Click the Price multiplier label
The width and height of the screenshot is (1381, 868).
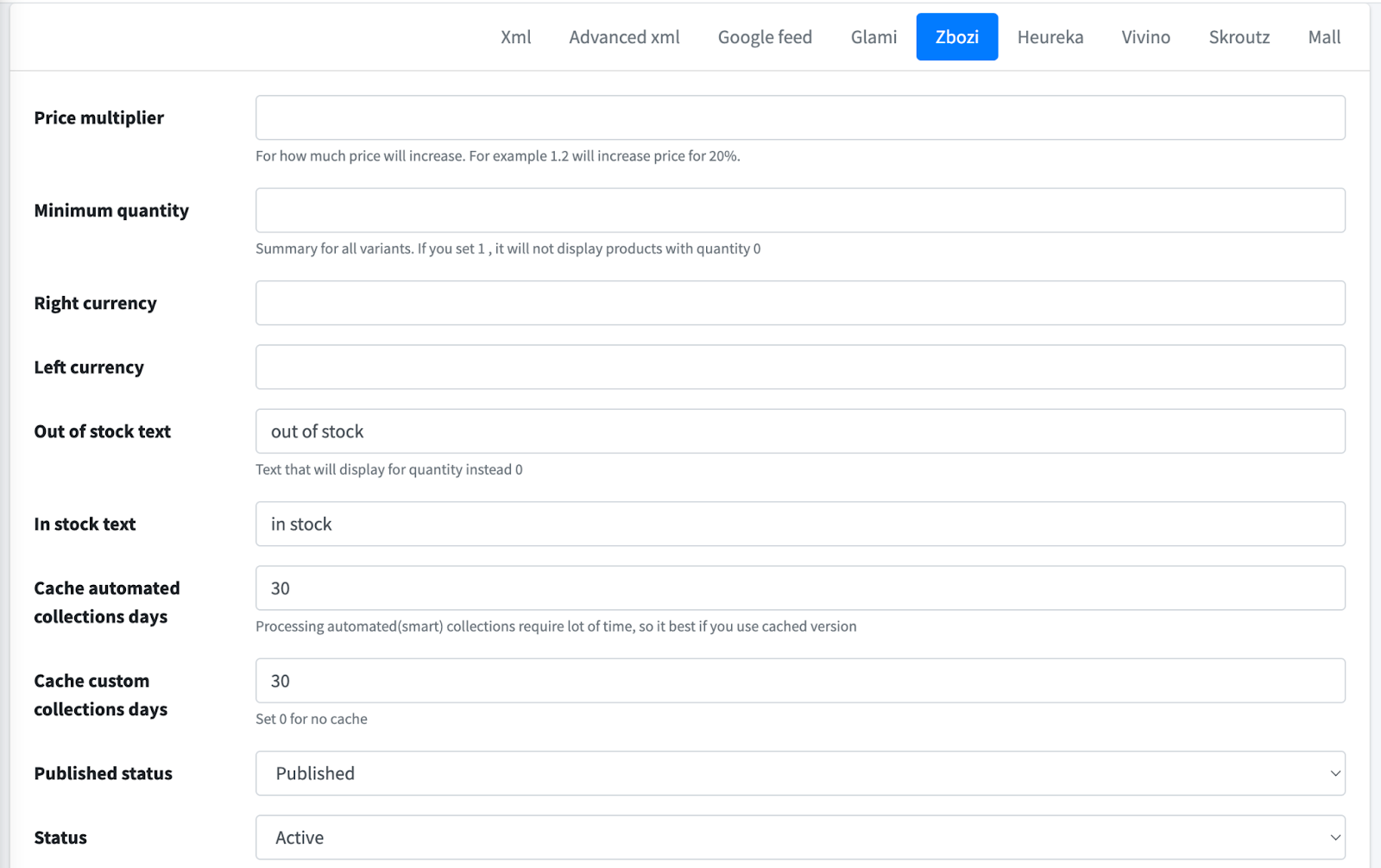pyautogui.click(x=99, y=118)
